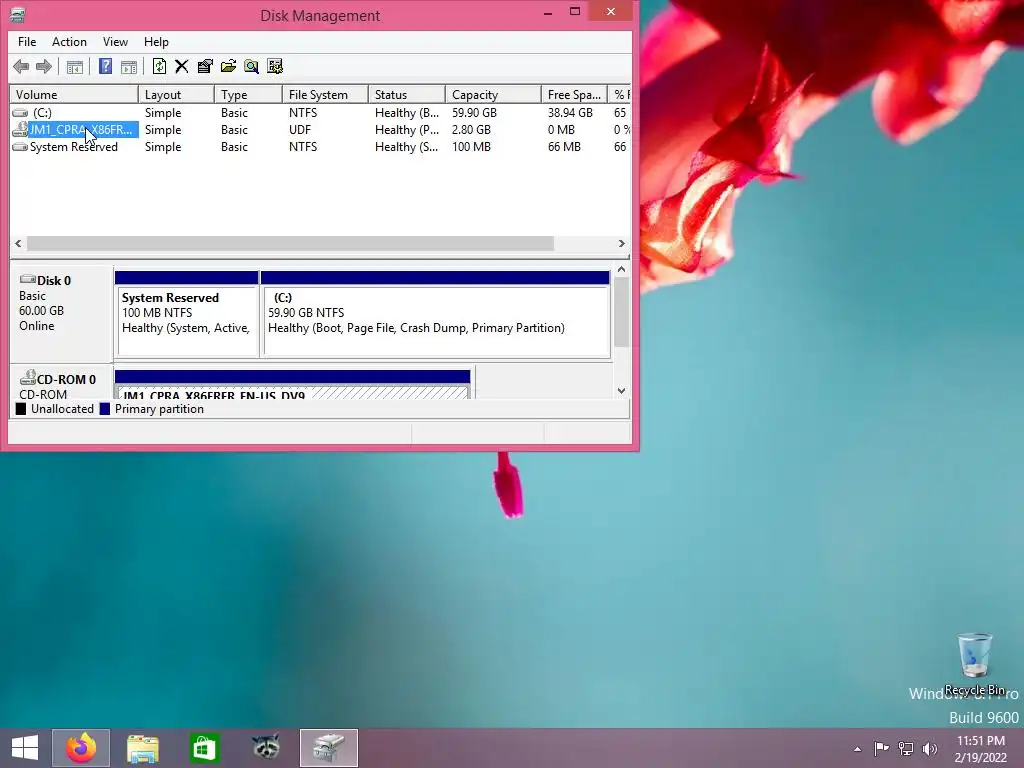Viewport: 1024px width, 768px height.
Task: Click the 59.90 GB capacity cell
Action: 474,113
